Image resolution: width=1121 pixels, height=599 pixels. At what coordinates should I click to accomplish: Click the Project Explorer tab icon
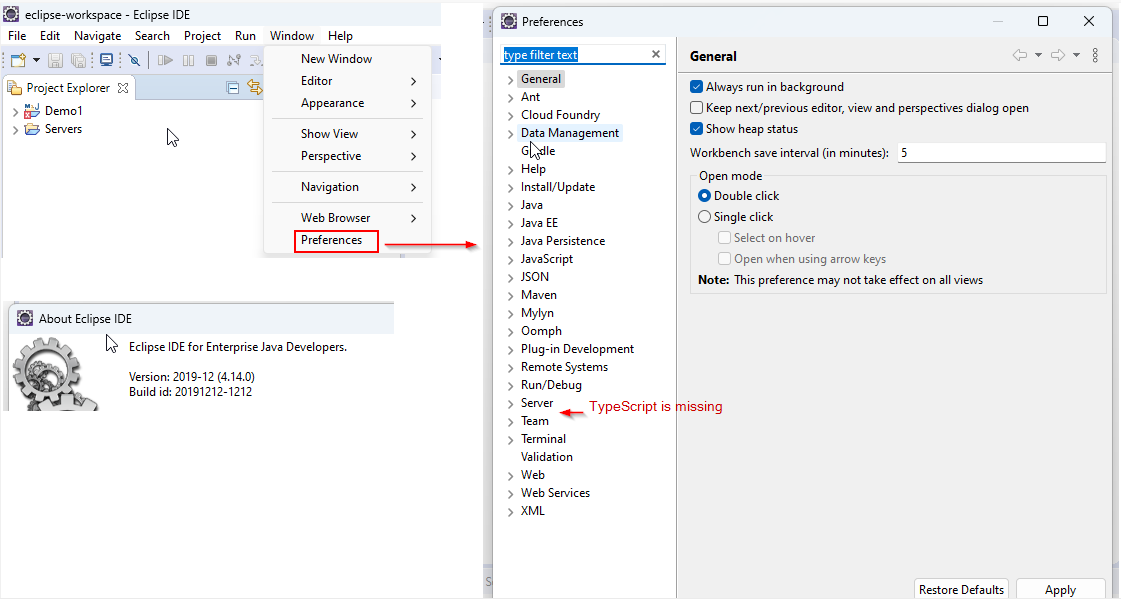click(14, 88)
